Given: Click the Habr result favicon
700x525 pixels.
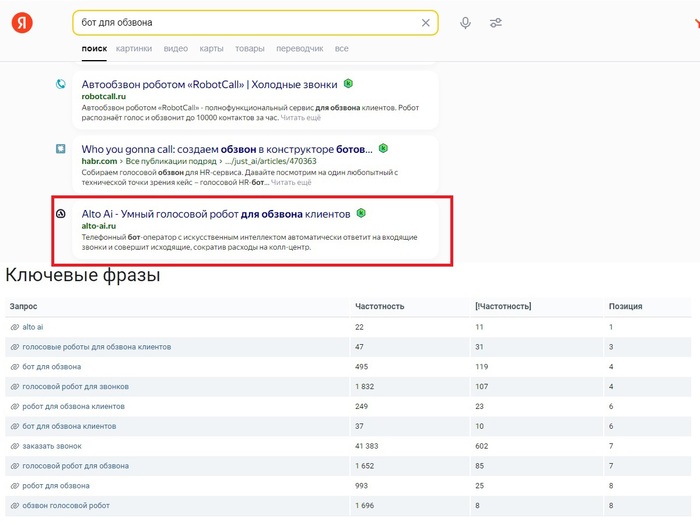Looking at the screenshot, I should pos(61,149).
